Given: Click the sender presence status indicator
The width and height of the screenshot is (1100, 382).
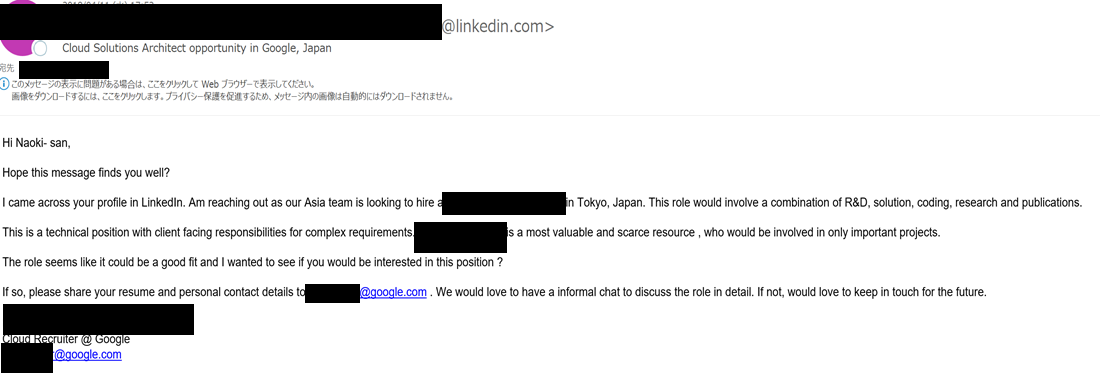Looking at the screenshot, I should [41, 48].
